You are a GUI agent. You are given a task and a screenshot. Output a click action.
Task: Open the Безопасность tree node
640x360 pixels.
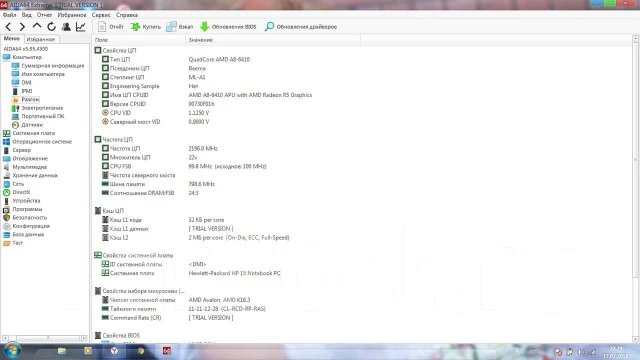(x=29, y=218)
